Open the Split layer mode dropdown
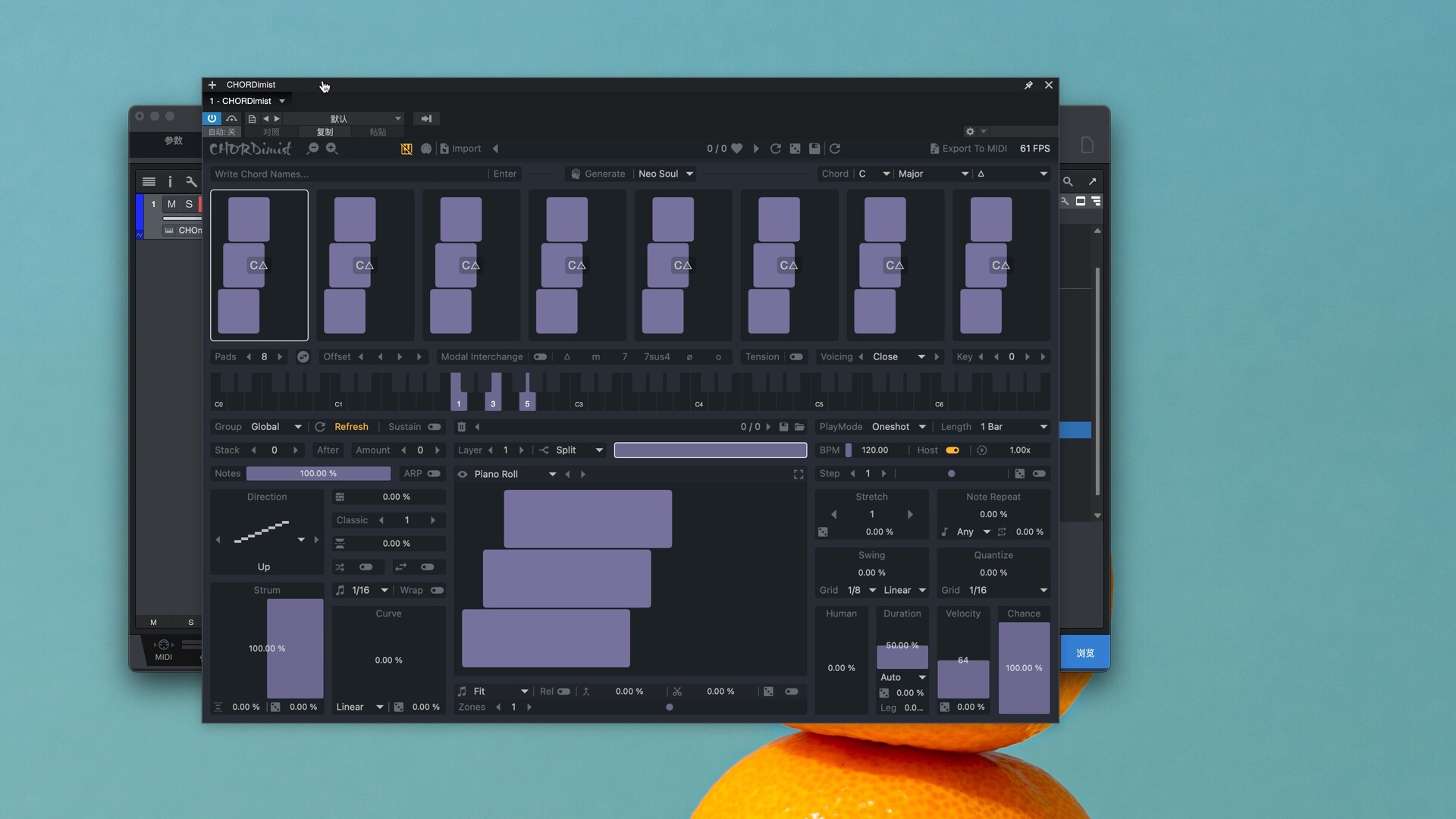 [579, 450]
